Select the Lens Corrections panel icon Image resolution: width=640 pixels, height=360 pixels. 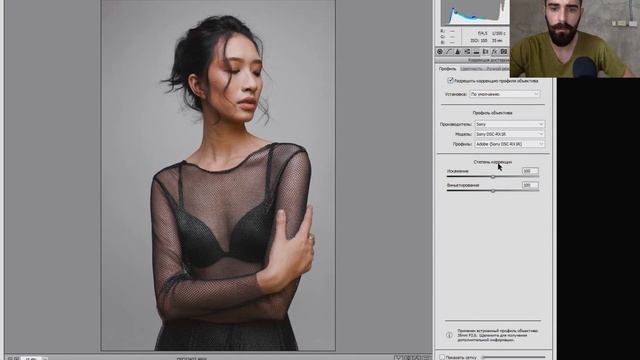click(x=485, y=52)
